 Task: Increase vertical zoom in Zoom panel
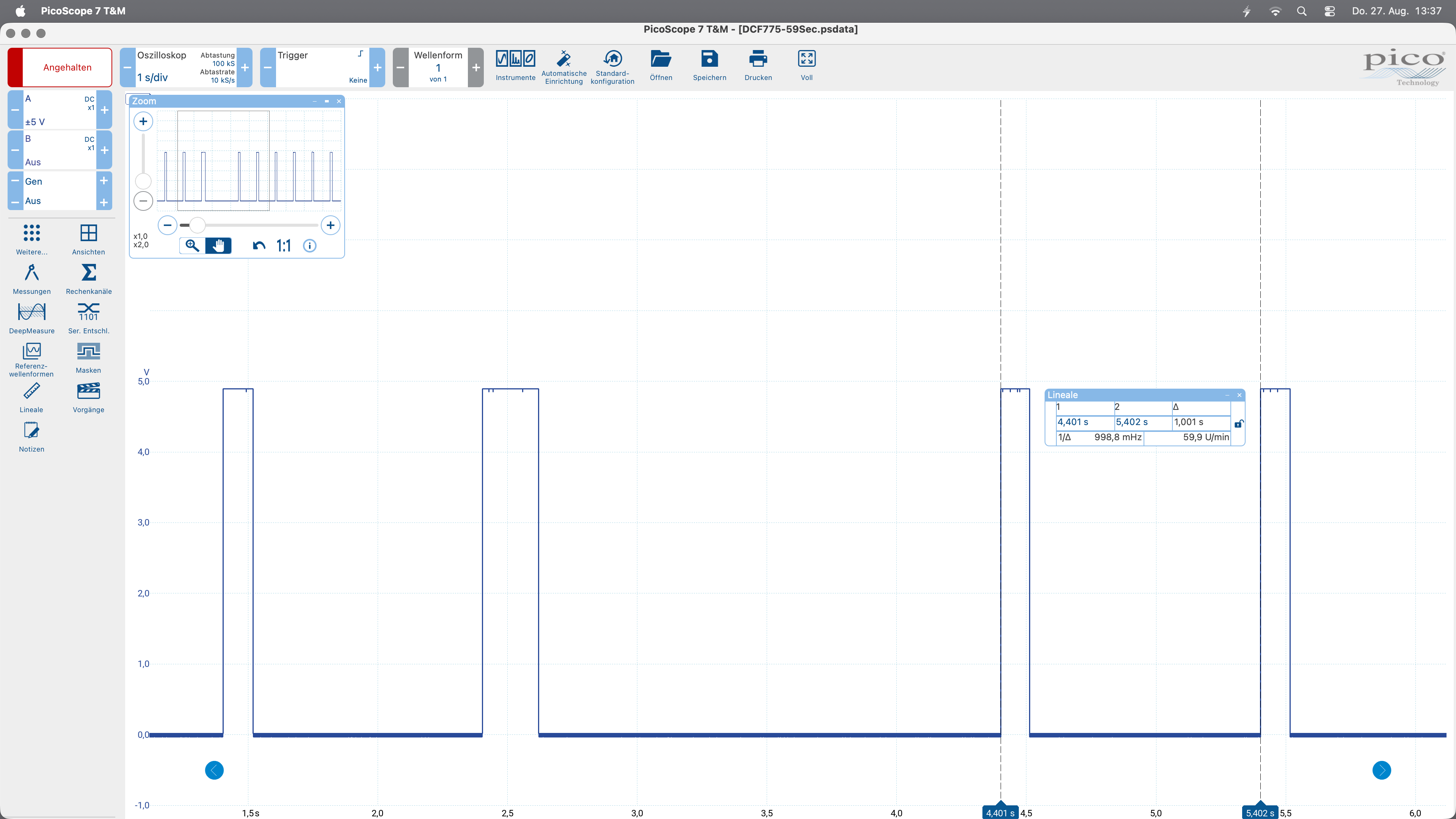pos(143,121)
